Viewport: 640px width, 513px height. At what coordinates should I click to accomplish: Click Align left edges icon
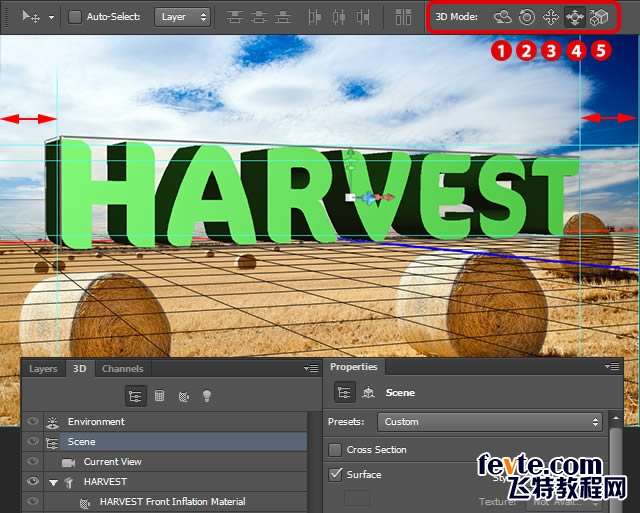(315, 17)
